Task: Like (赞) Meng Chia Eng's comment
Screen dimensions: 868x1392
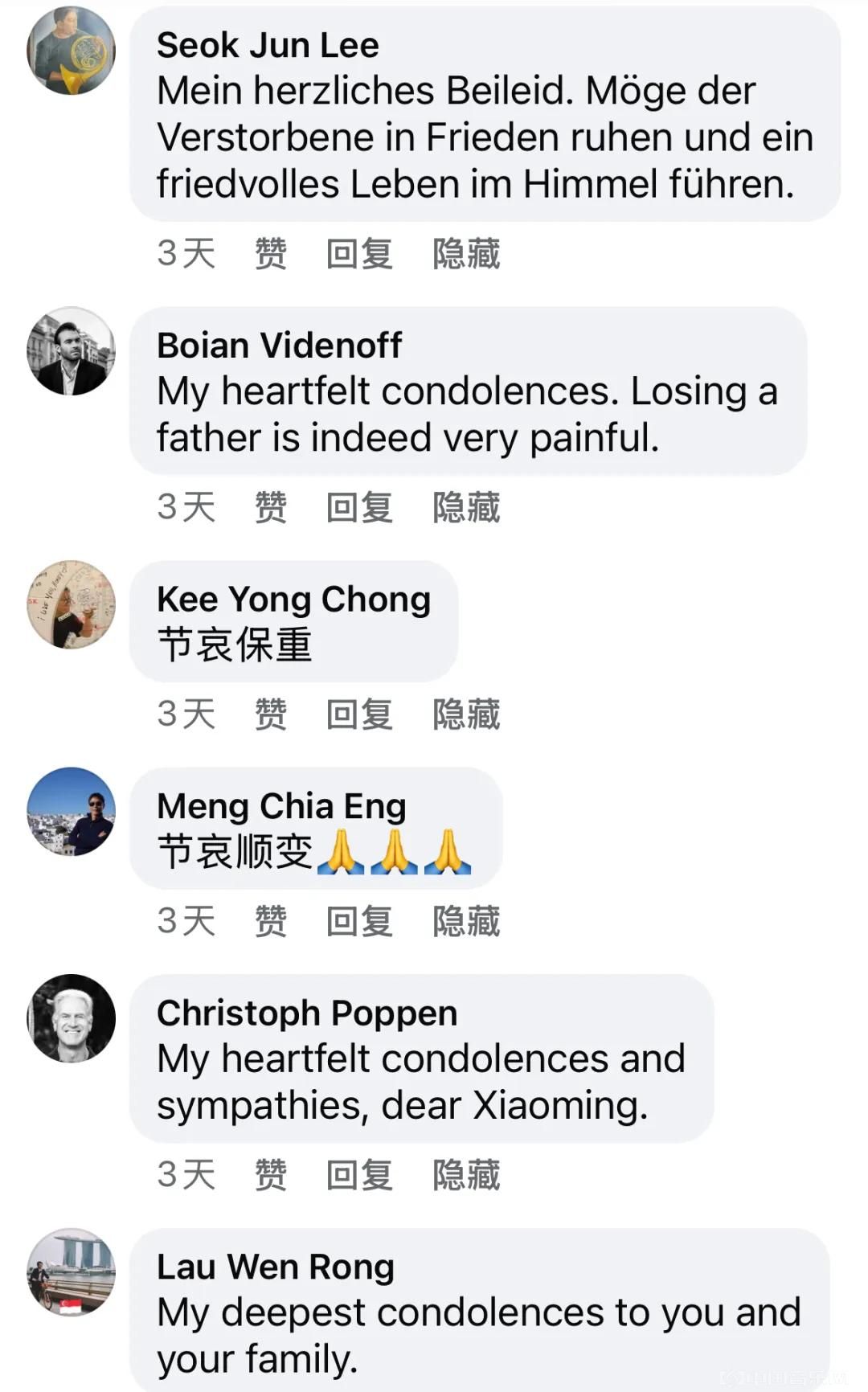Action: (271, 921)
